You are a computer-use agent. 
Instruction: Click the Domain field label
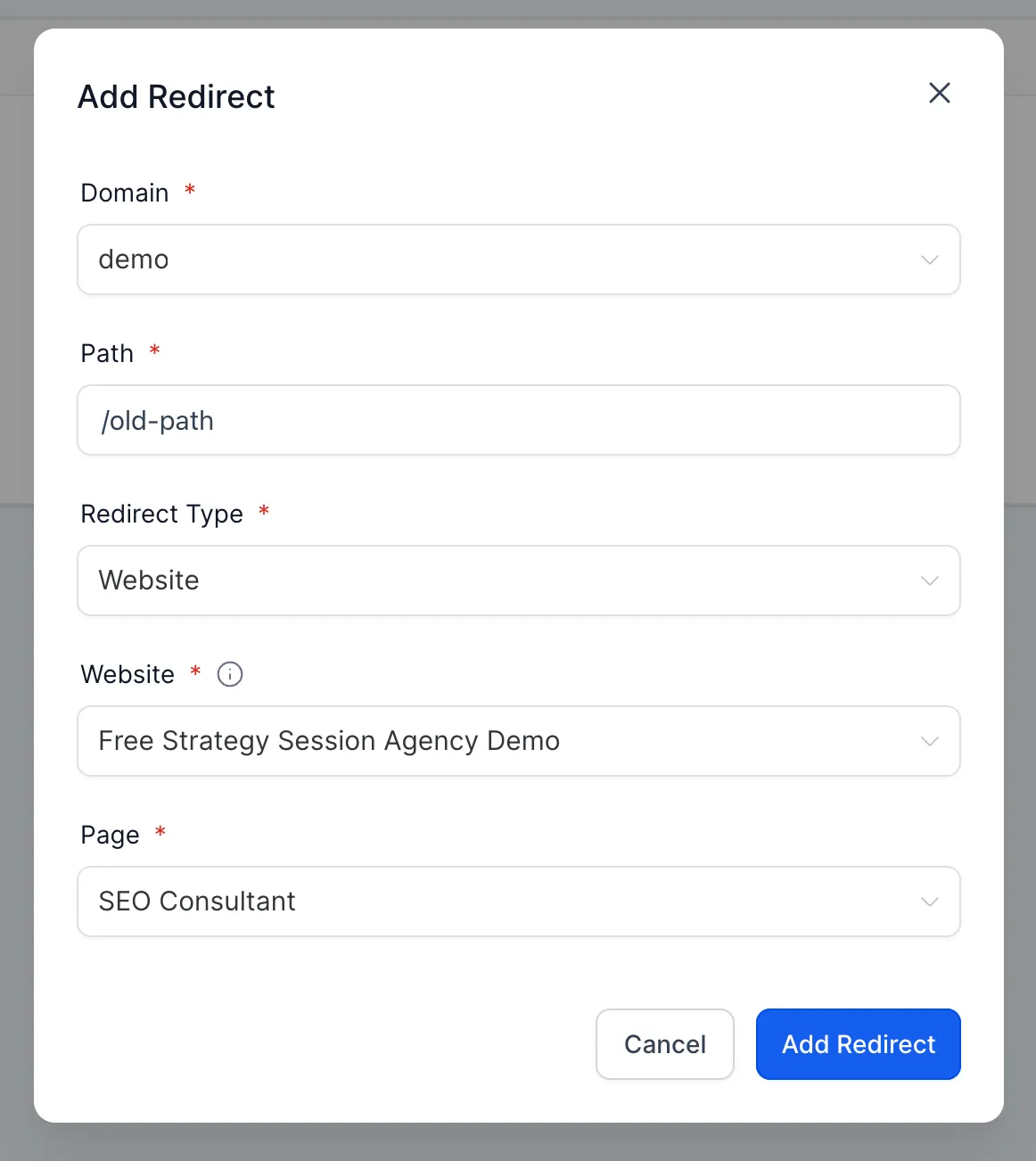click(125, 193)
